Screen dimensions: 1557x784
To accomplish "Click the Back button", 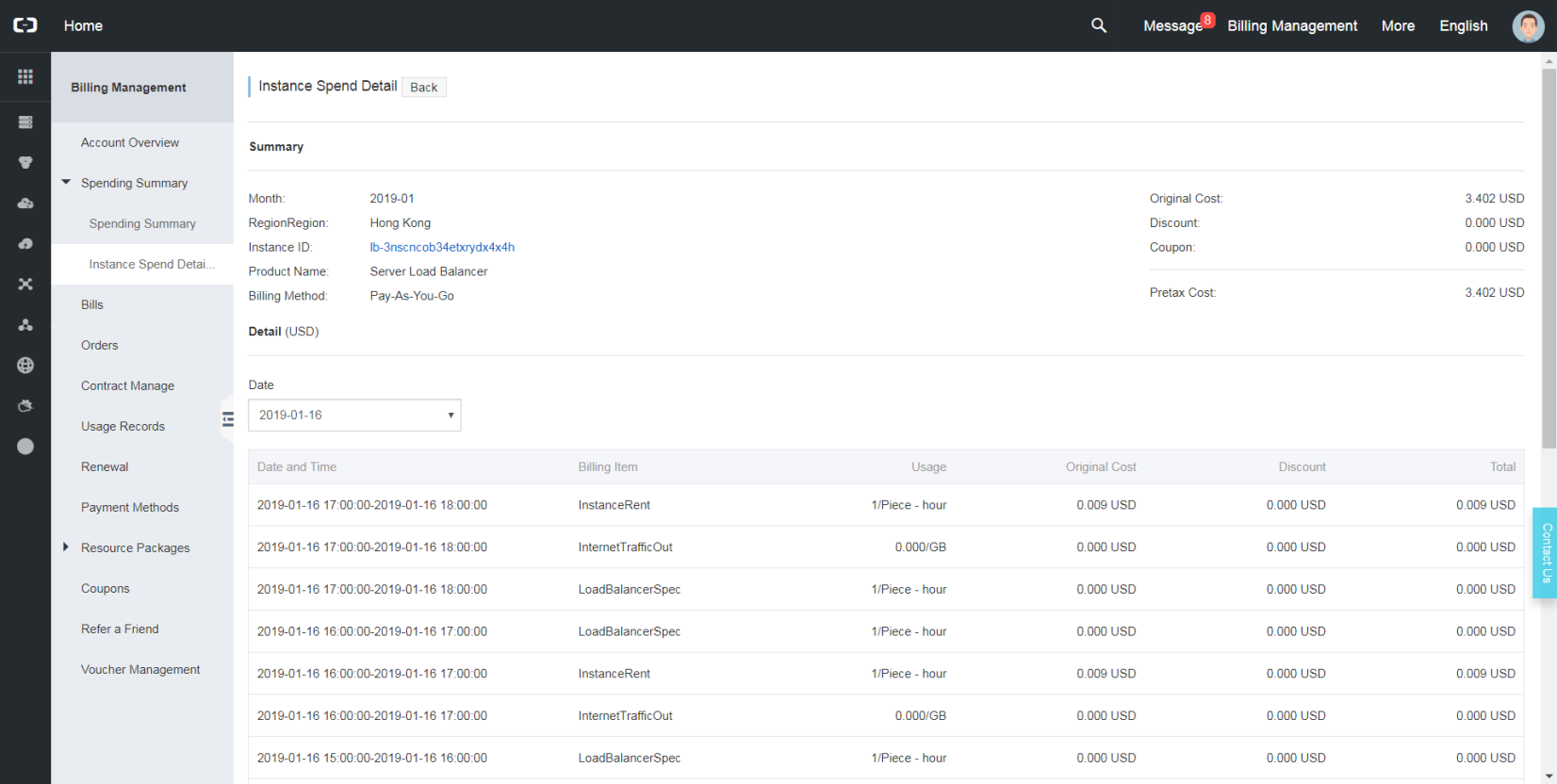I will tap(423, 88).
